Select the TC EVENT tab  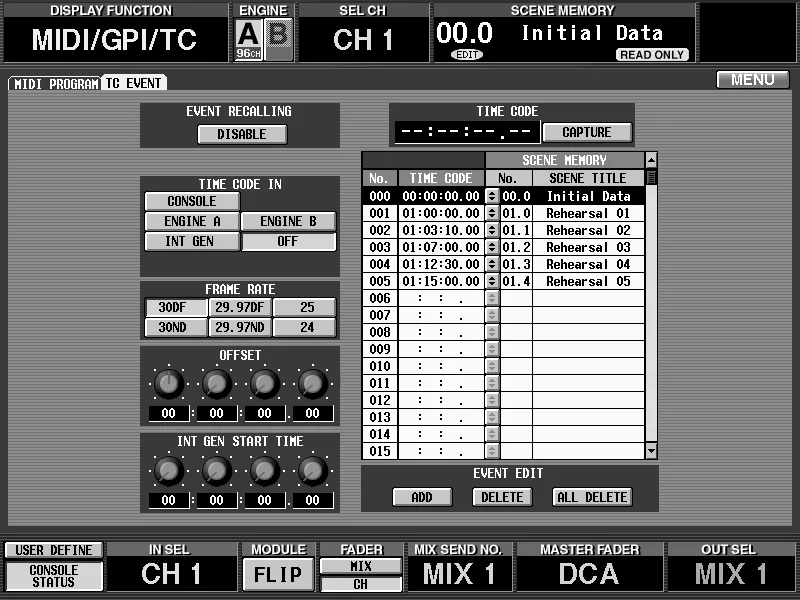point(134,83)
